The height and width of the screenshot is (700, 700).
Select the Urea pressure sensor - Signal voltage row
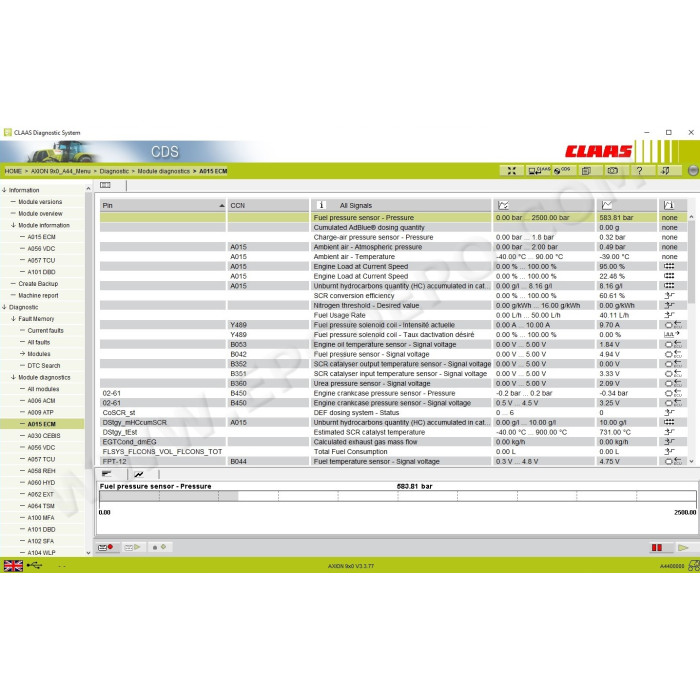coord(393,383)
